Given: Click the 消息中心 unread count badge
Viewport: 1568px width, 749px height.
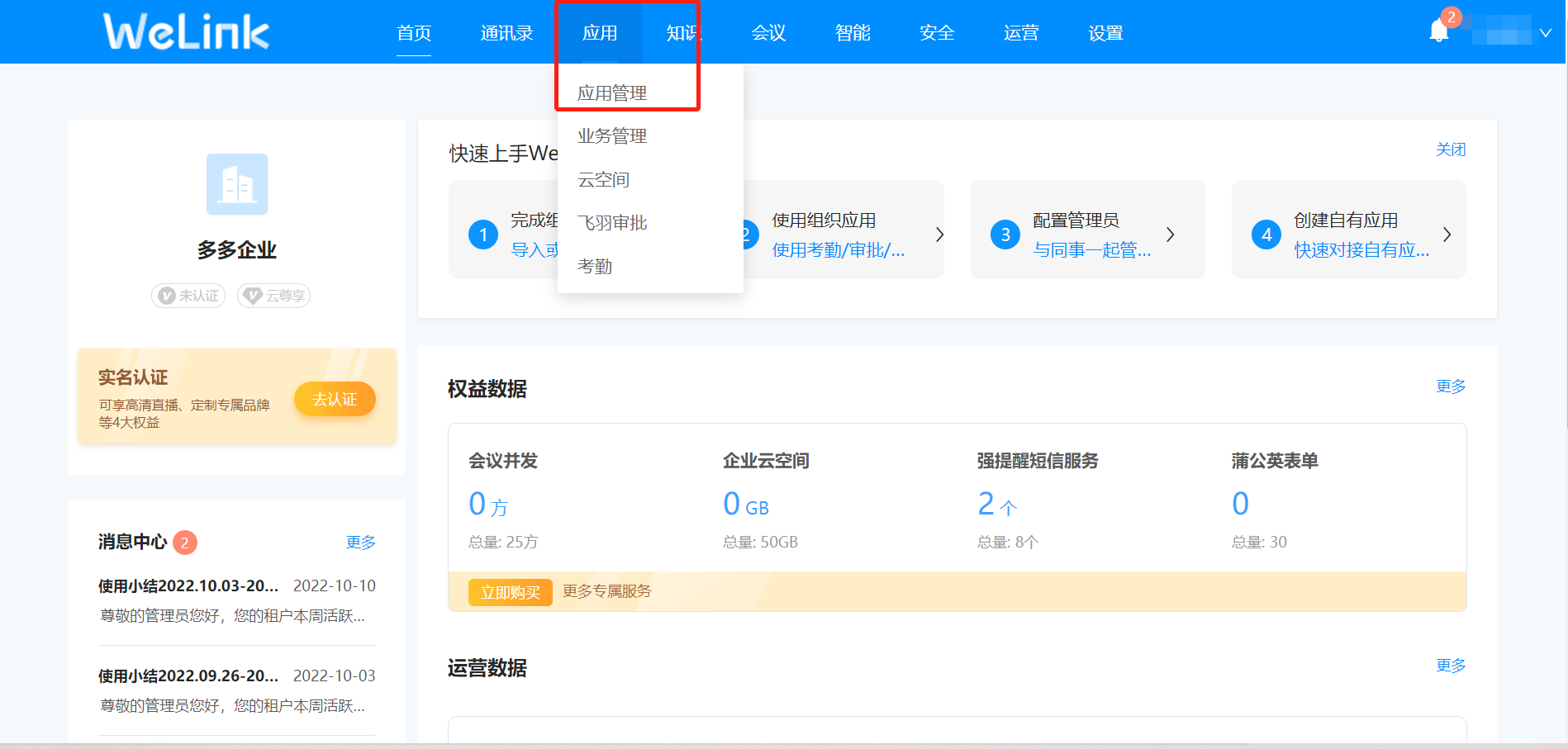Looking at the screenshot, I should tap(185, 543).
